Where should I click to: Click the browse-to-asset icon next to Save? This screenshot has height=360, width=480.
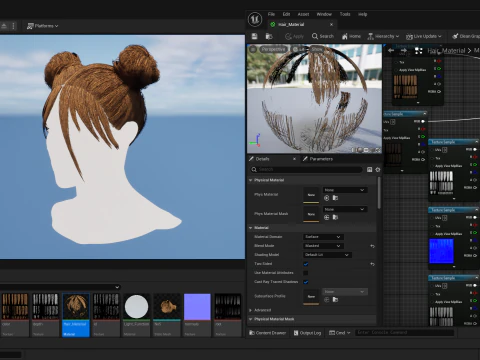click(269, 36)
